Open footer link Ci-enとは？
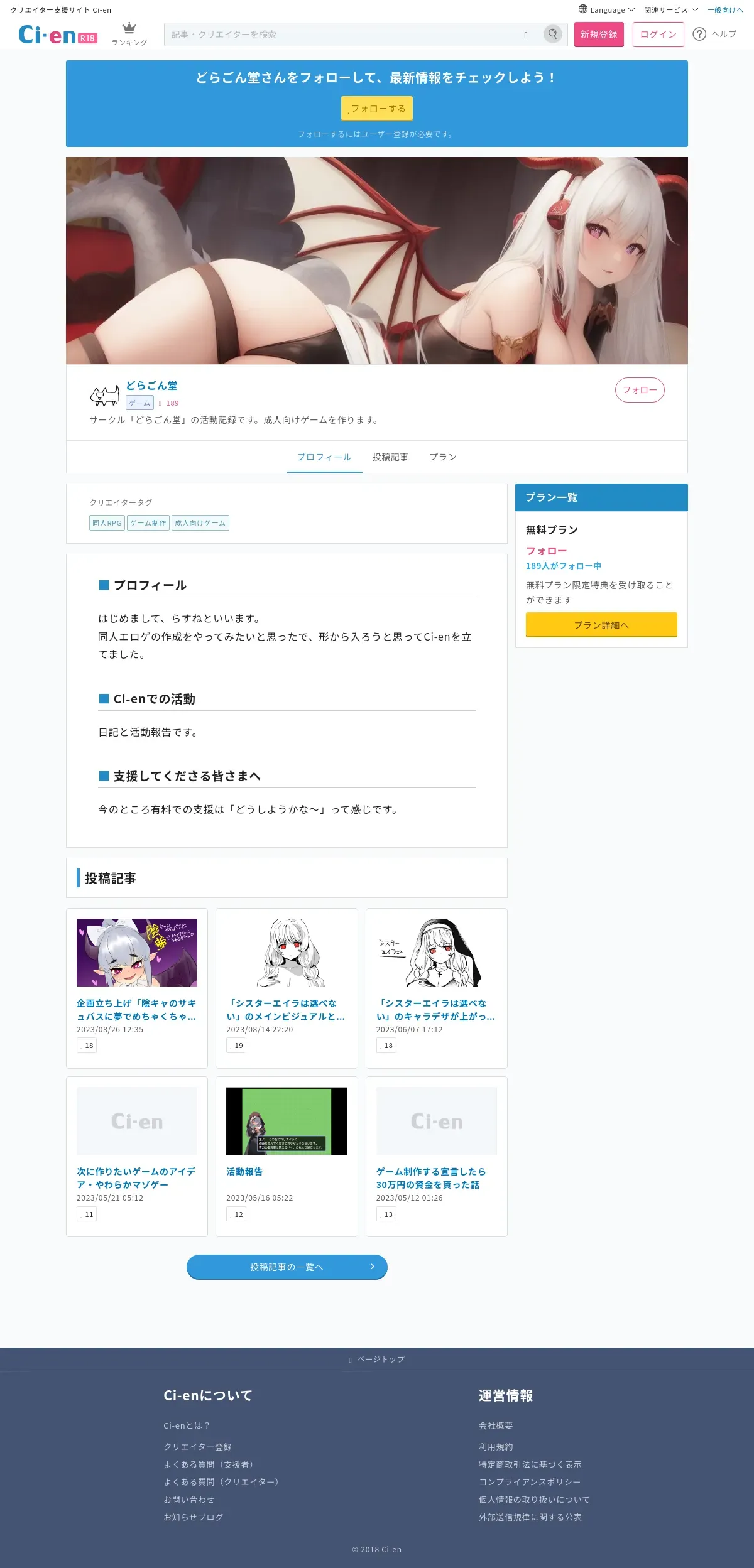The width and height of the screenshot is (754, 1568). [x=187, y=1426]
